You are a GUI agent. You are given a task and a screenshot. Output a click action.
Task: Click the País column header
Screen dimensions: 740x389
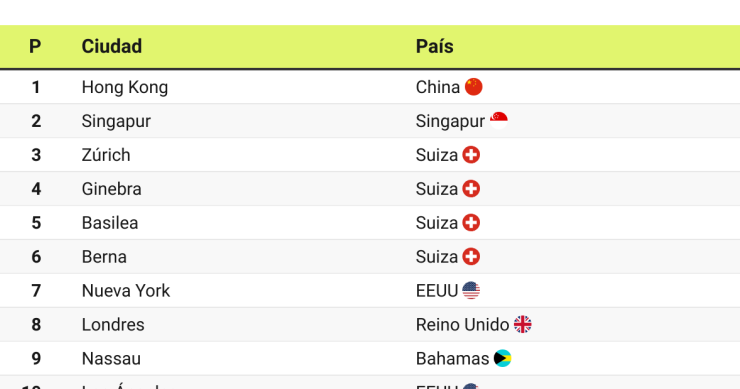pos(434,46)
